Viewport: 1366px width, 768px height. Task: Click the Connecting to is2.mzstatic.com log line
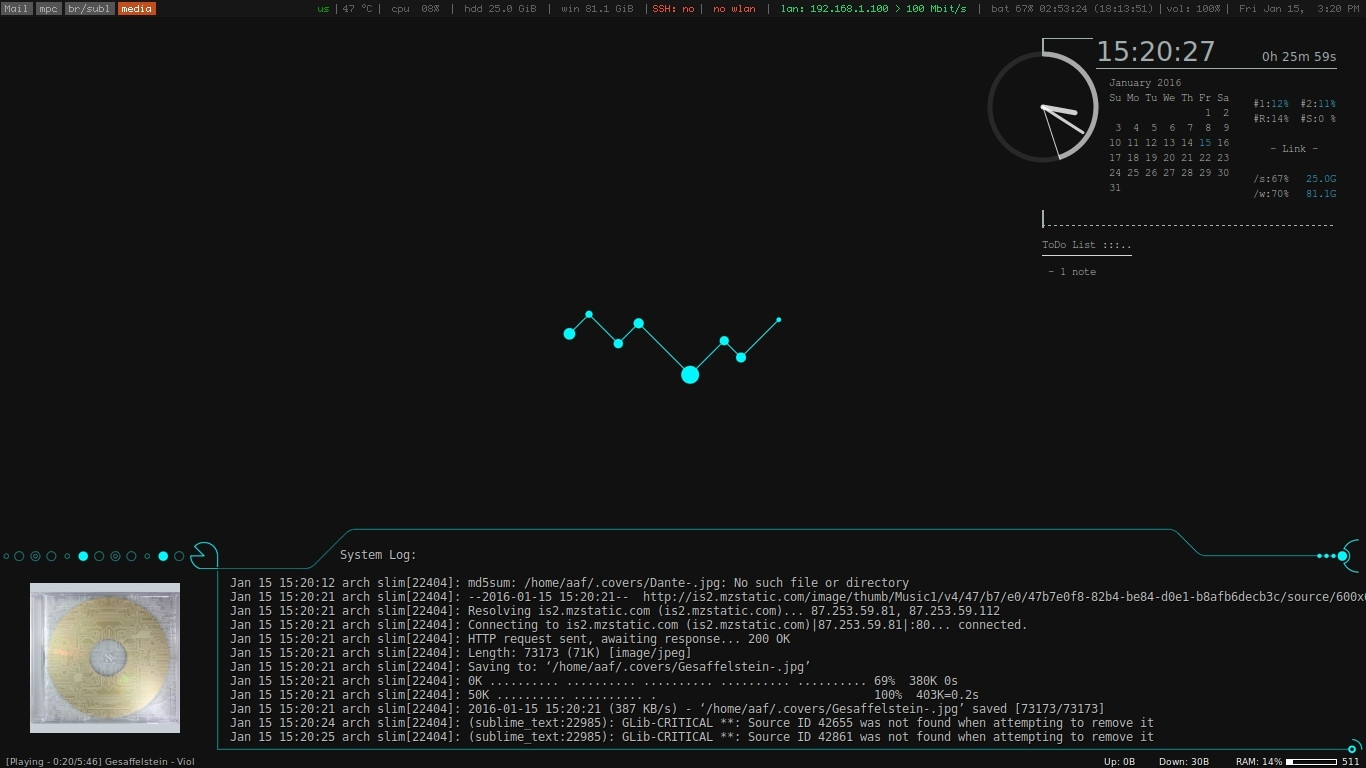click(x=628, y=625)
